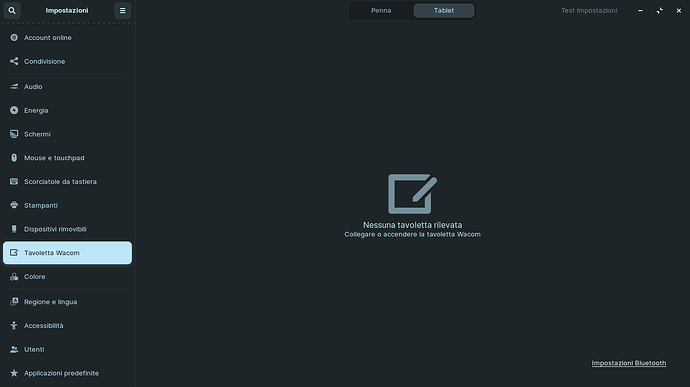Open Applicazioni predefinite star icon
The image size is (690, 387).
coord(14,373)
